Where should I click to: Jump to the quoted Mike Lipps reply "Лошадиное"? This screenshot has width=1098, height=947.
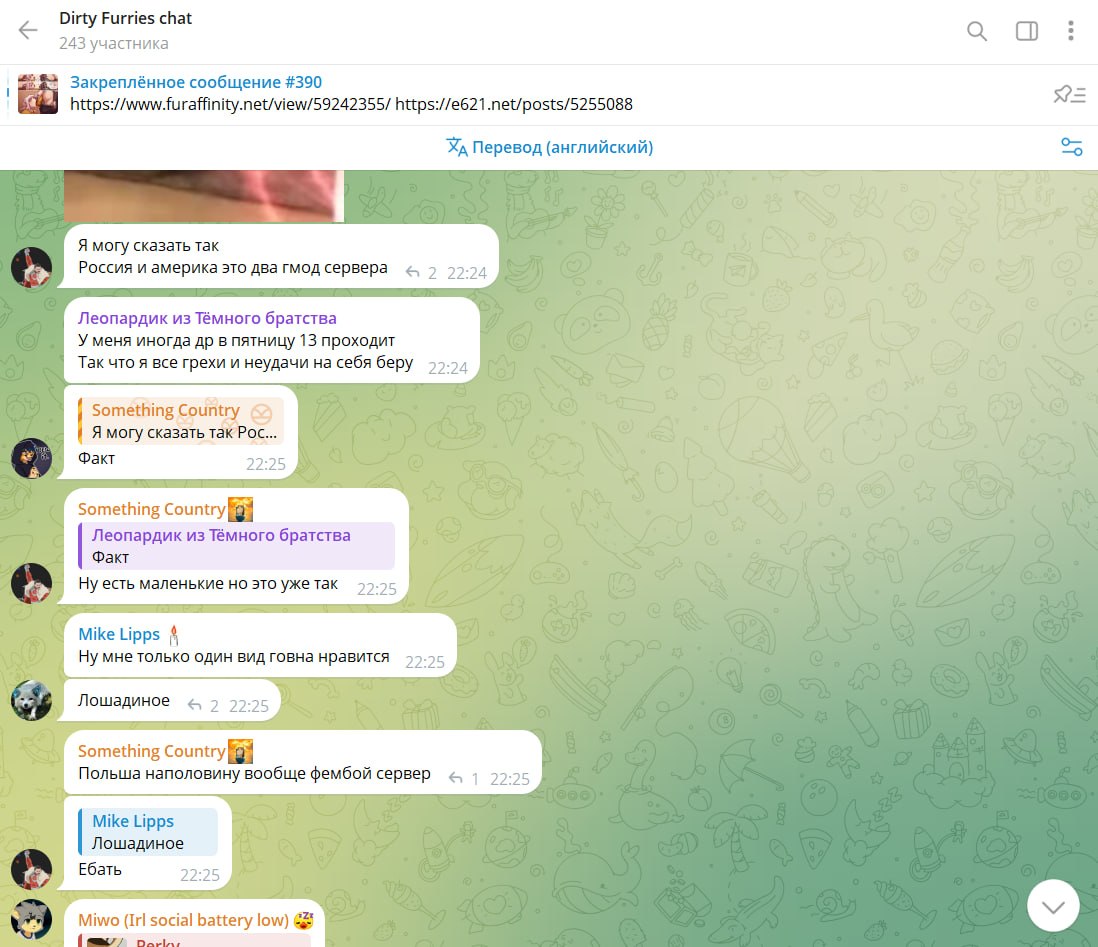(148, 831)
